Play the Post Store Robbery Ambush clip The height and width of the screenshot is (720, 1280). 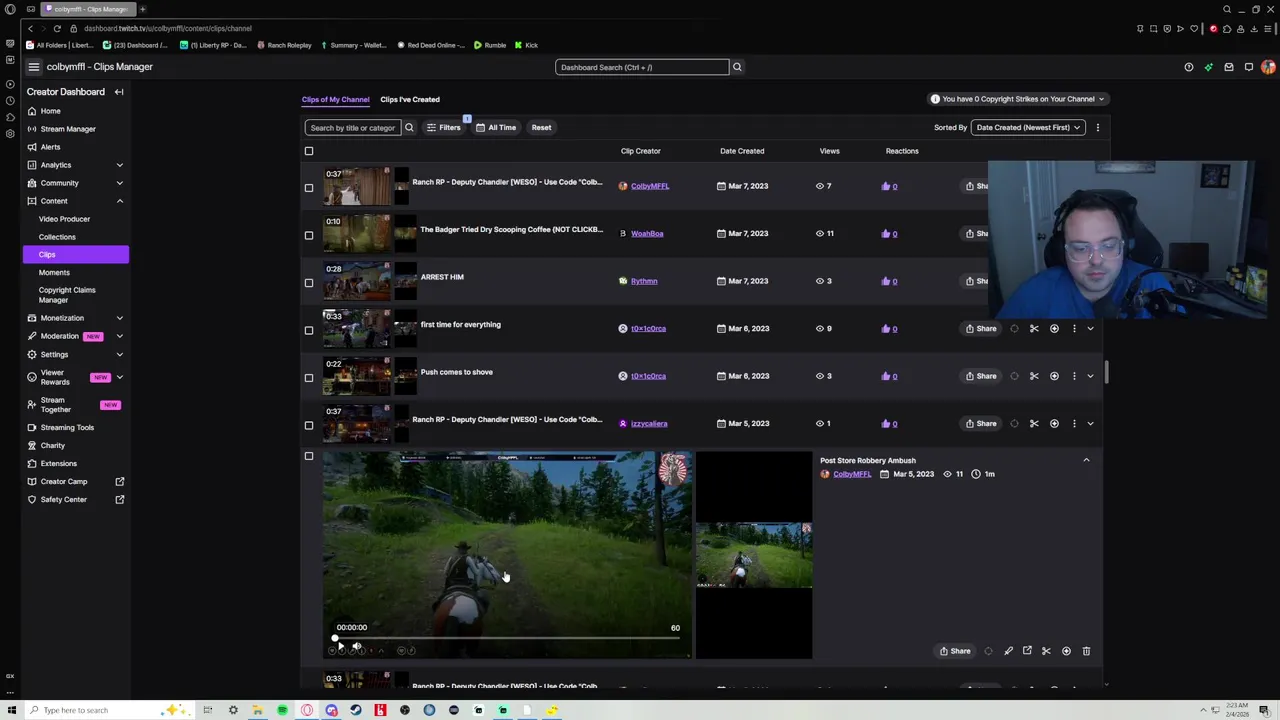pyautogui.click(x=339, y=648)
